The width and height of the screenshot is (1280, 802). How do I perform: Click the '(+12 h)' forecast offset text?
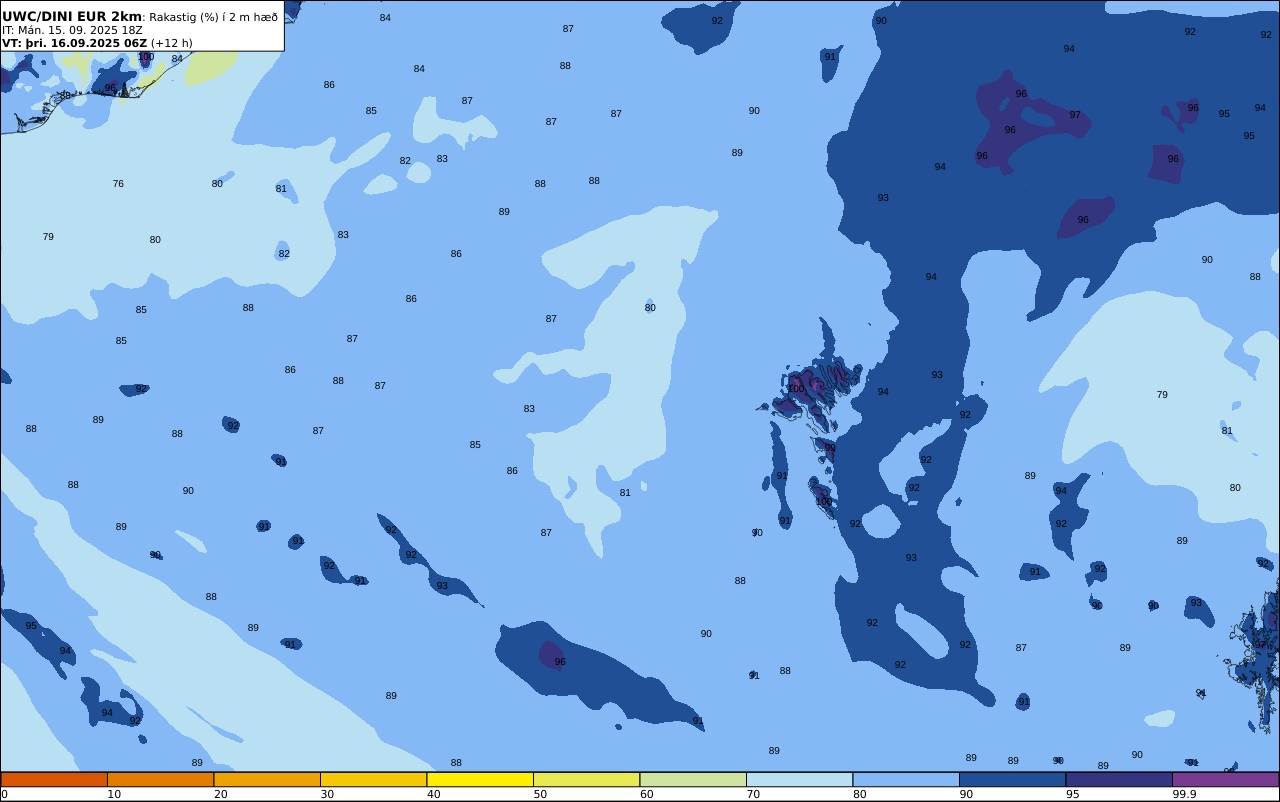[x=171, y=43]
